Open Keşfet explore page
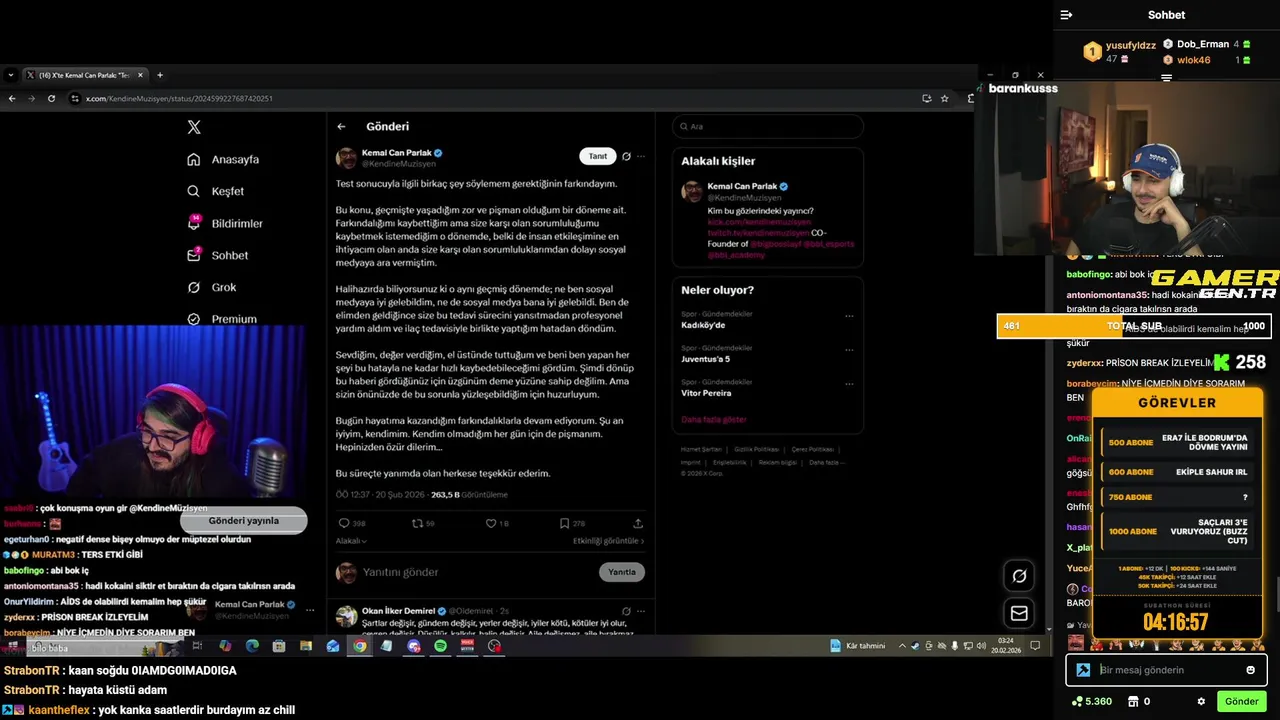1280x720 pixels. tap(215, 191)
